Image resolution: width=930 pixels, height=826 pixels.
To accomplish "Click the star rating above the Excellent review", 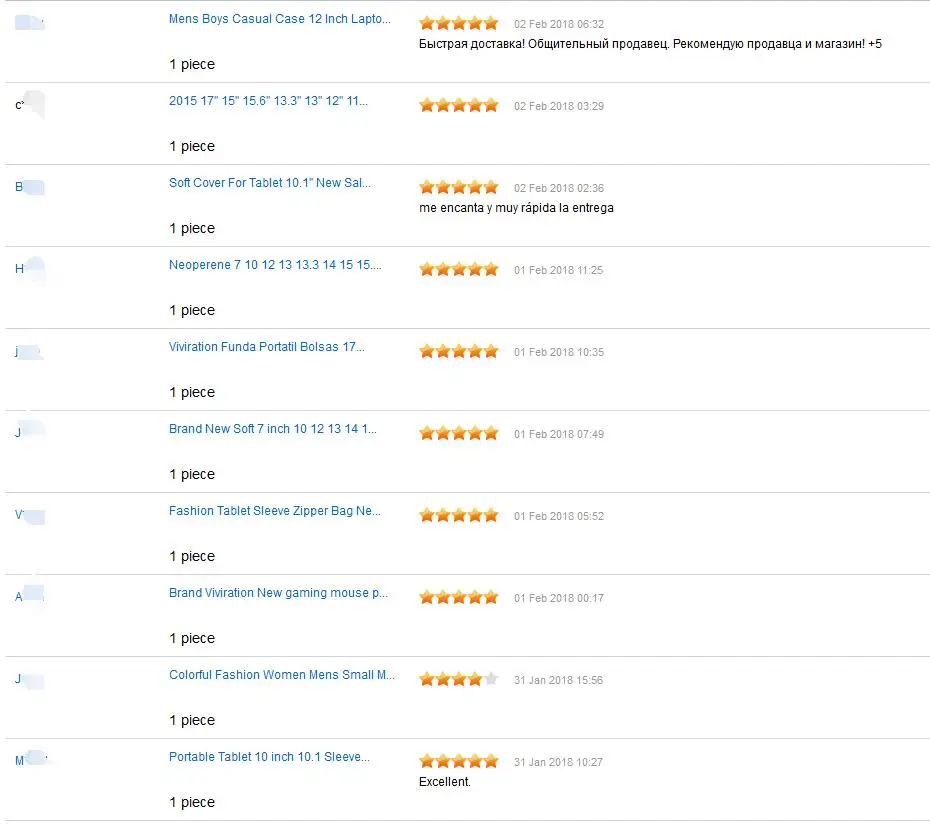I will [458, 761].
